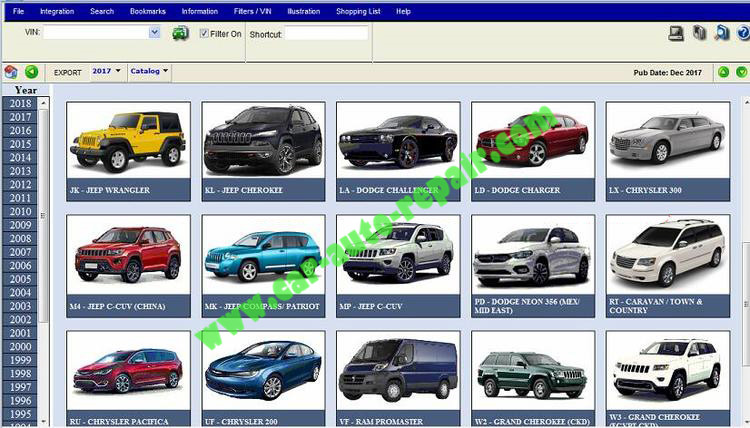This screenshot has height=428, width=750.
Task: Select year 2002 in the Year list
Action: pos(20,319)
